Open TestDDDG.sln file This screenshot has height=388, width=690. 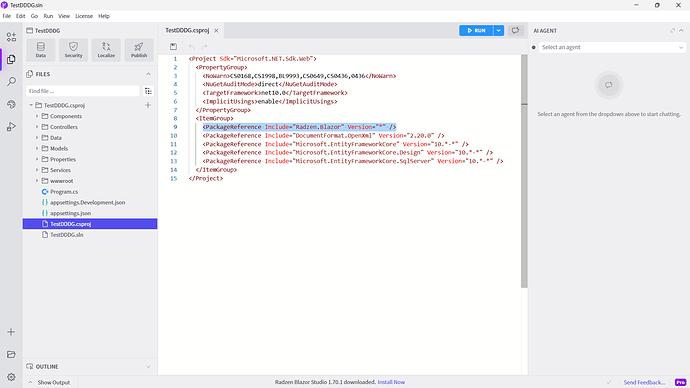coord(66,234)
